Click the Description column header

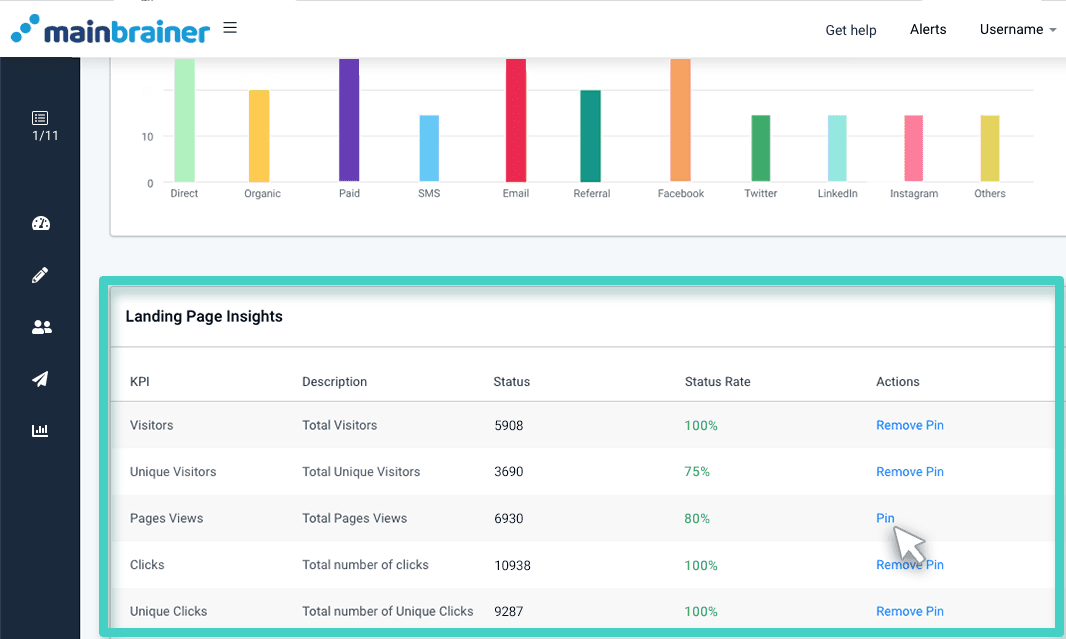tap(334, 381)
